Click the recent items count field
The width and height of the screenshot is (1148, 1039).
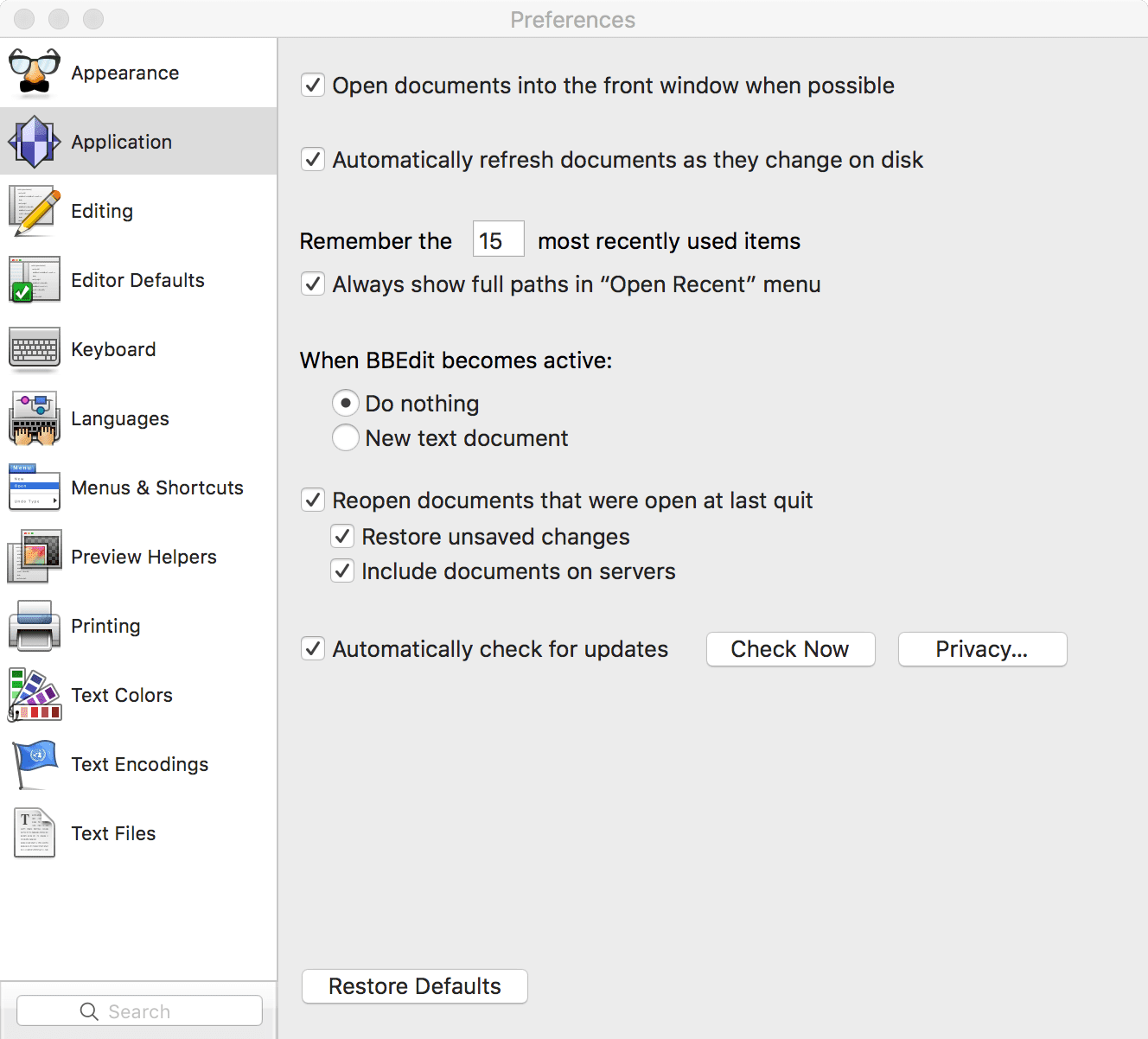499,239
